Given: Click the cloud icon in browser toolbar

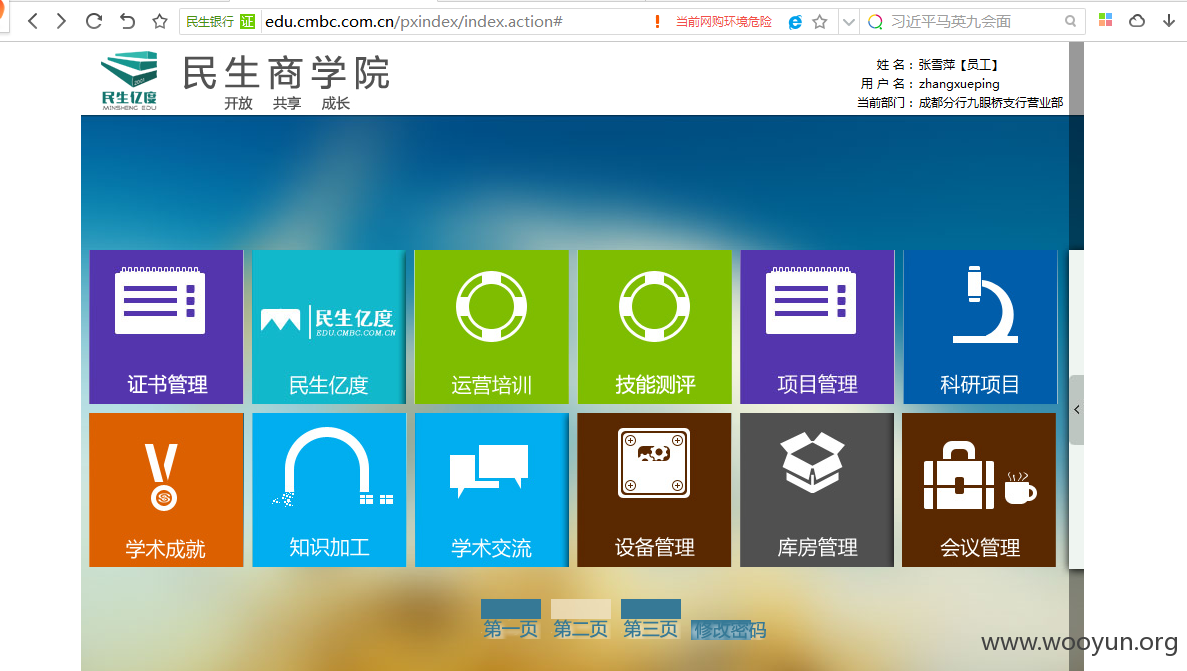Looking at the screenshot, I should 1137,21.
